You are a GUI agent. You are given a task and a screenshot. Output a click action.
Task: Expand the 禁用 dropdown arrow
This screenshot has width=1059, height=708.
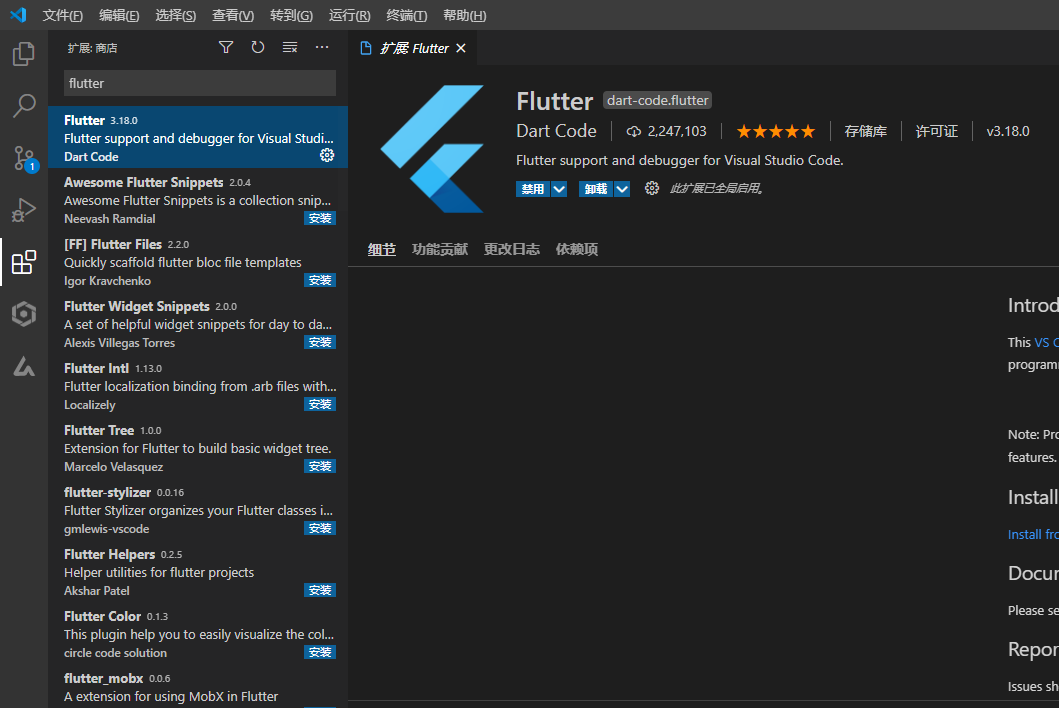[559, 189]
